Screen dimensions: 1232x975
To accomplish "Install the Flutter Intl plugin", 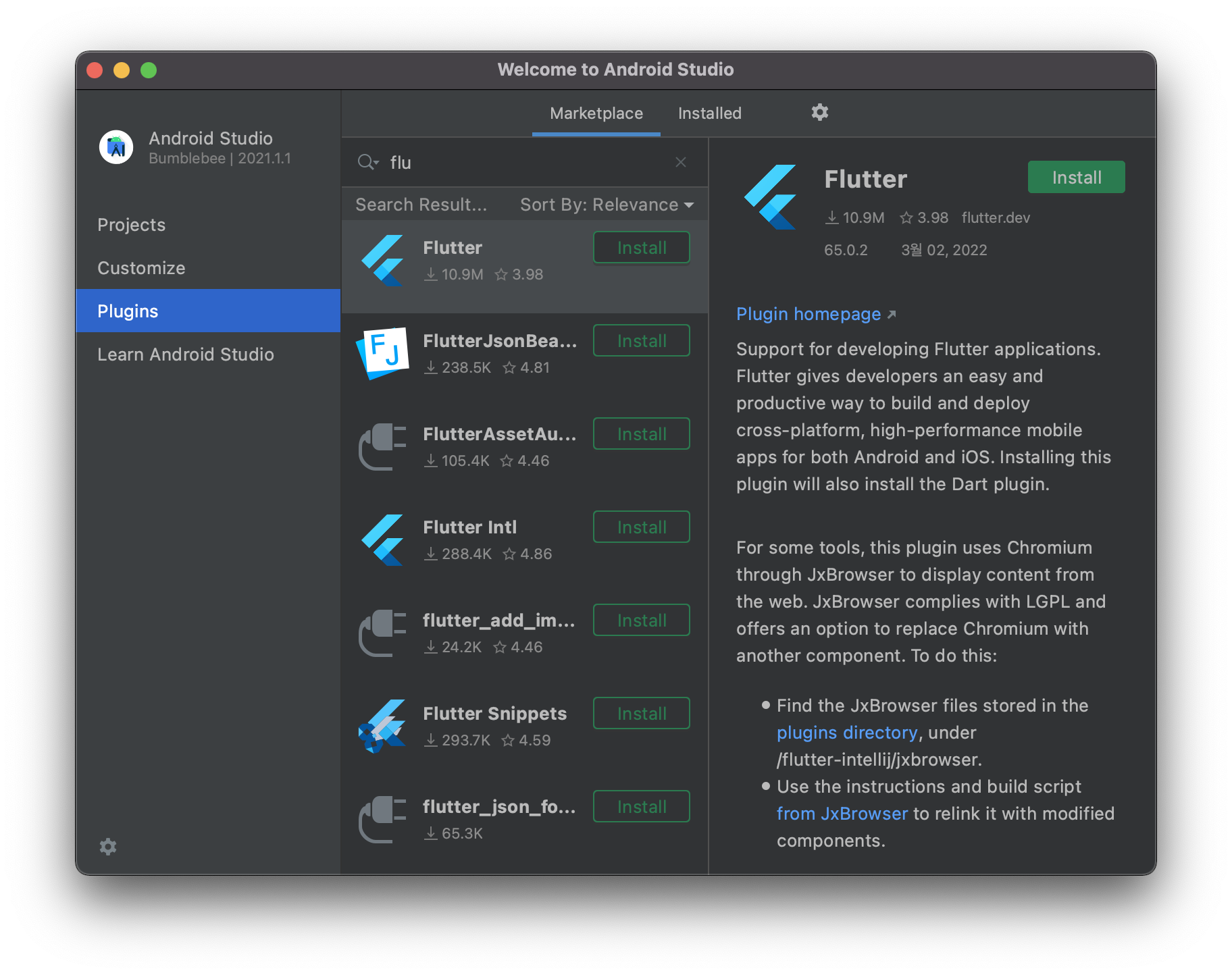I will pos(642,527).
